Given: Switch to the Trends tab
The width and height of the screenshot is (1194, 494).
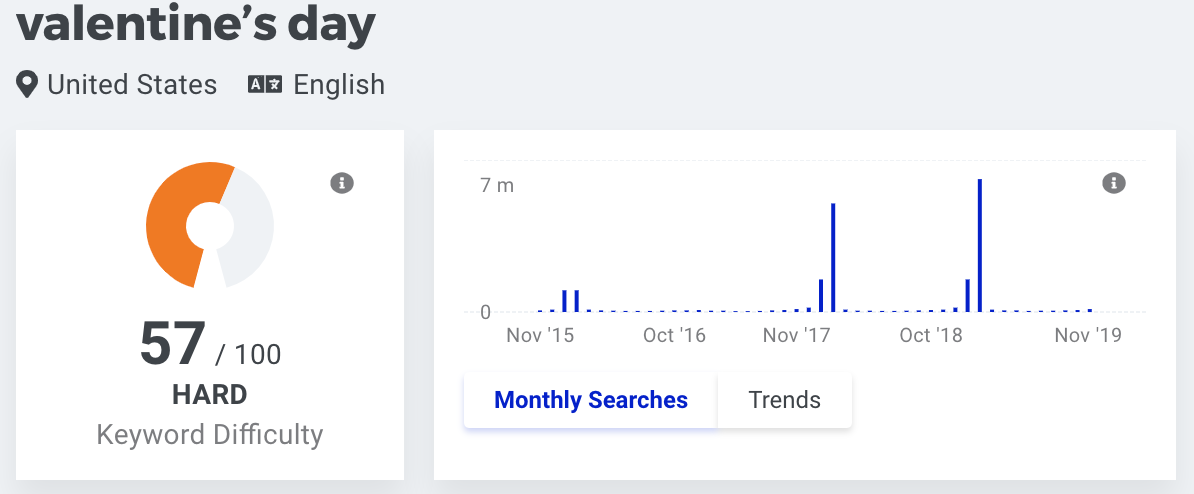Looking at the screenshot, I should click(x=784, y=400).
